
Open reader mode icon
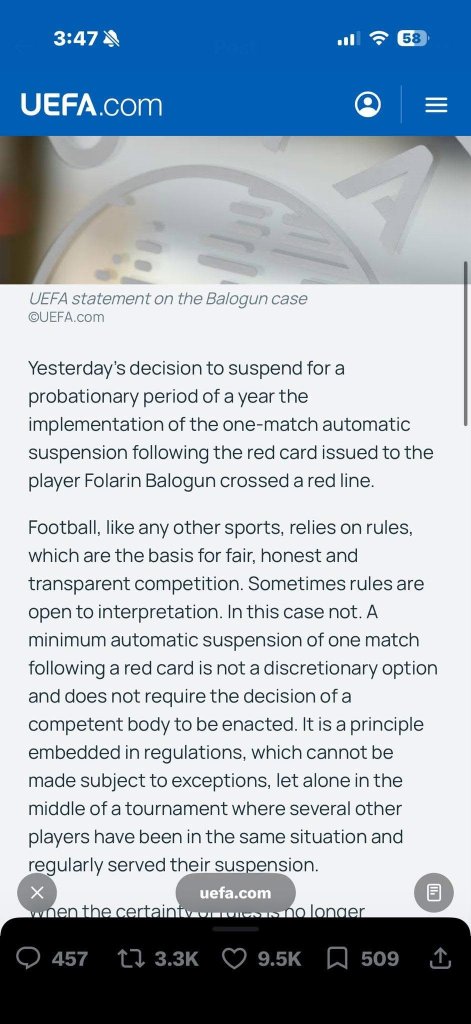pyautogui.click(x=434, y=892)
